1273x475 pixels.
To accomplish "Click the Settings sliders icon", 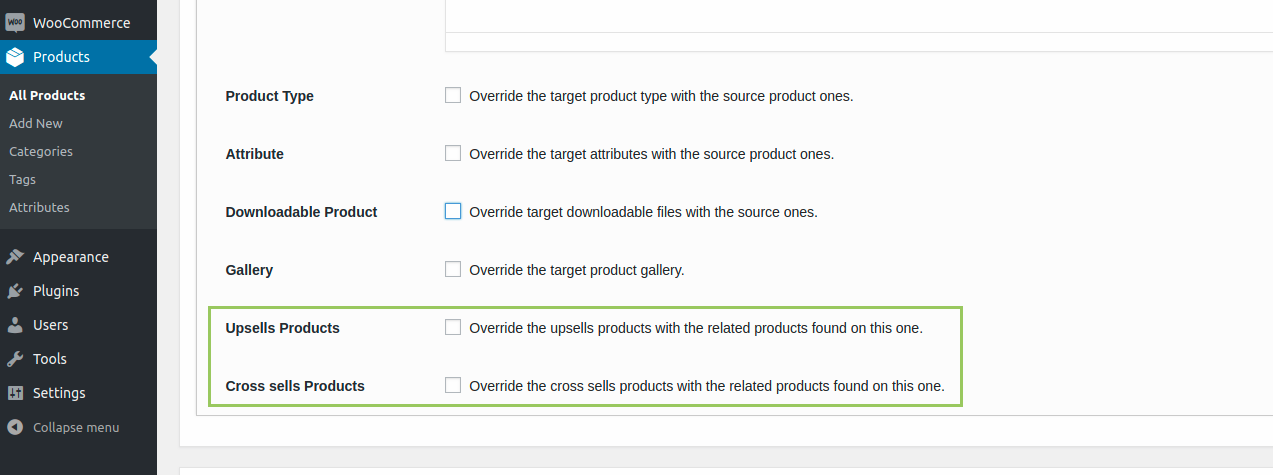I will coord(15,393).
